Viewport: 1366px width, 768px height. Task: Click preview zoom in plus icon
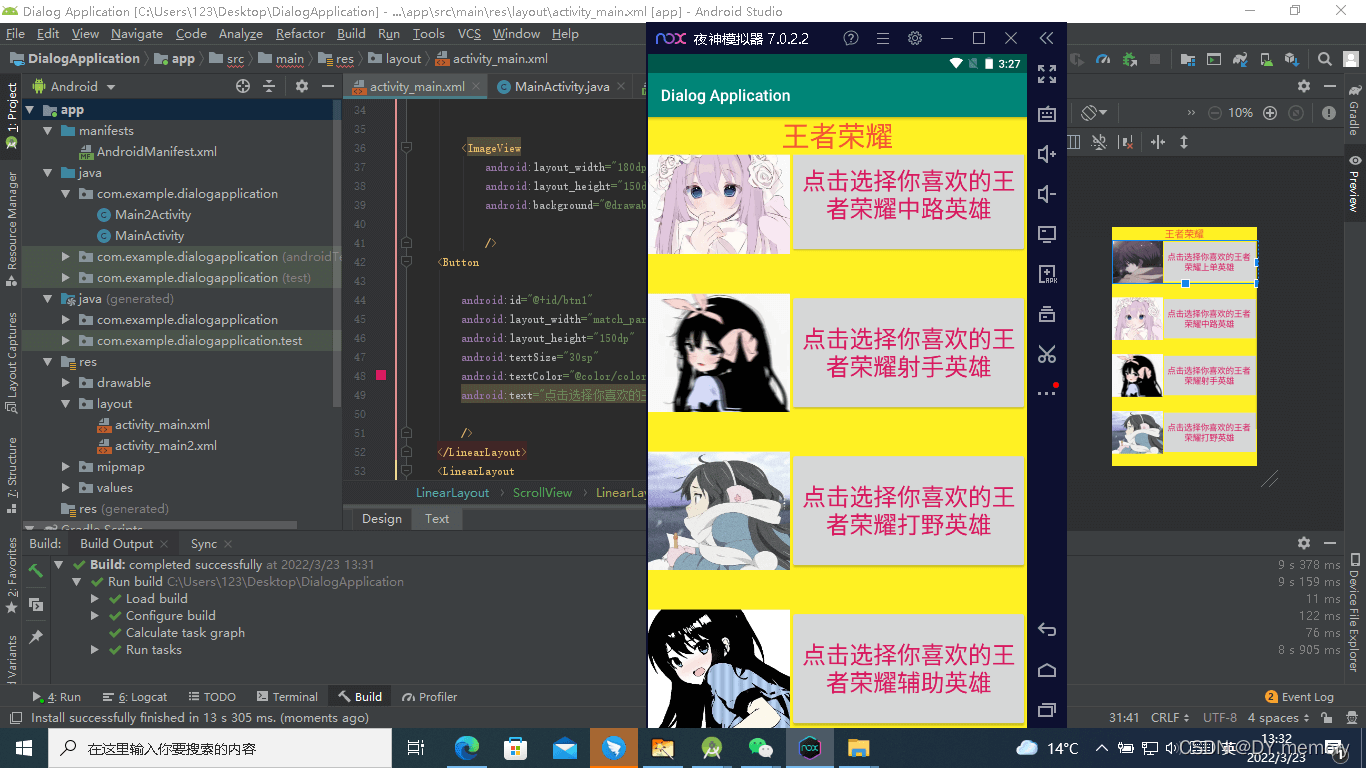(1270, 113)
